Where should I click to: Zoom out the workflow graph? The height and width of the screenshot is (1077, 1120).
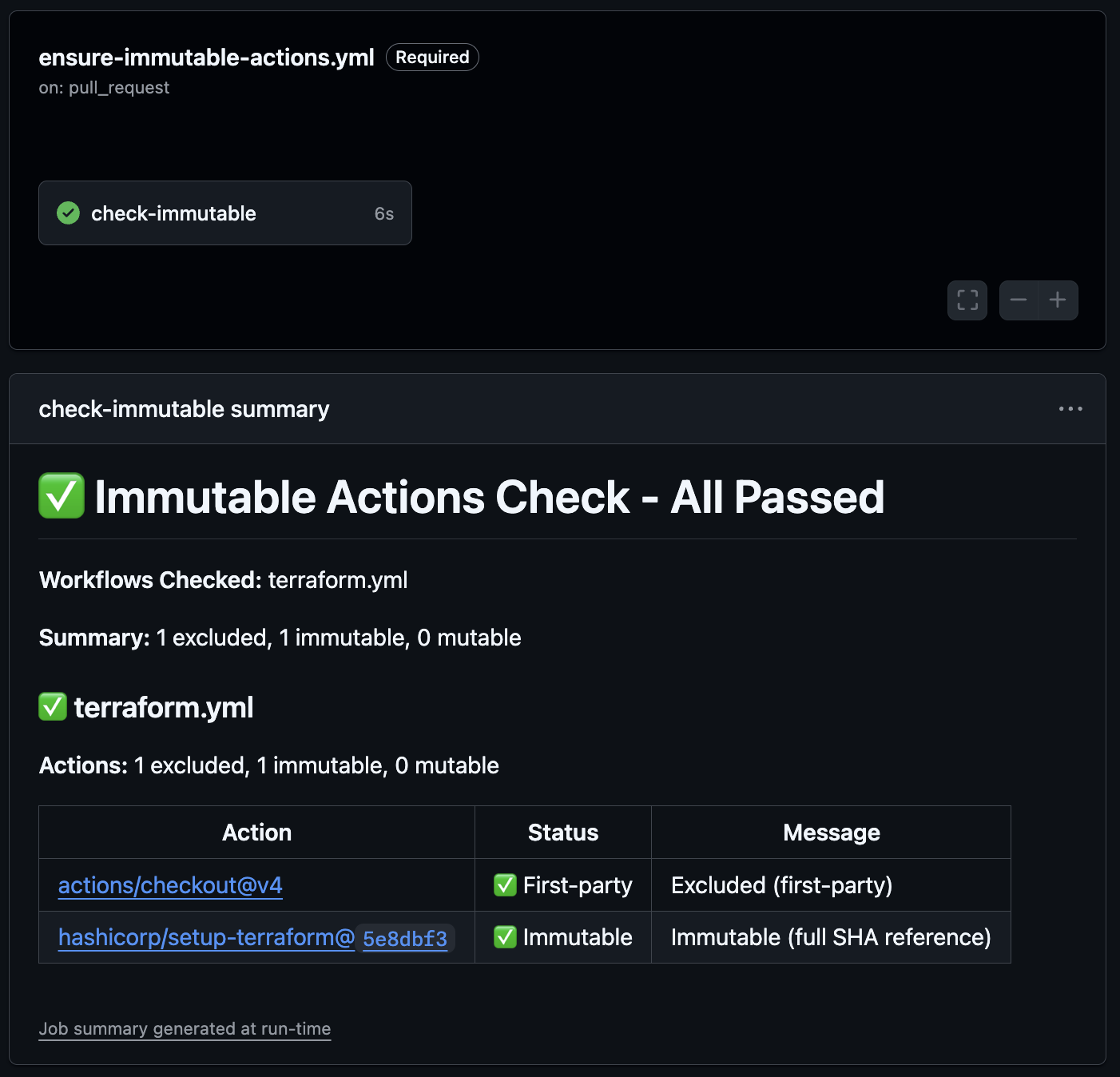tap(1019, 300)
